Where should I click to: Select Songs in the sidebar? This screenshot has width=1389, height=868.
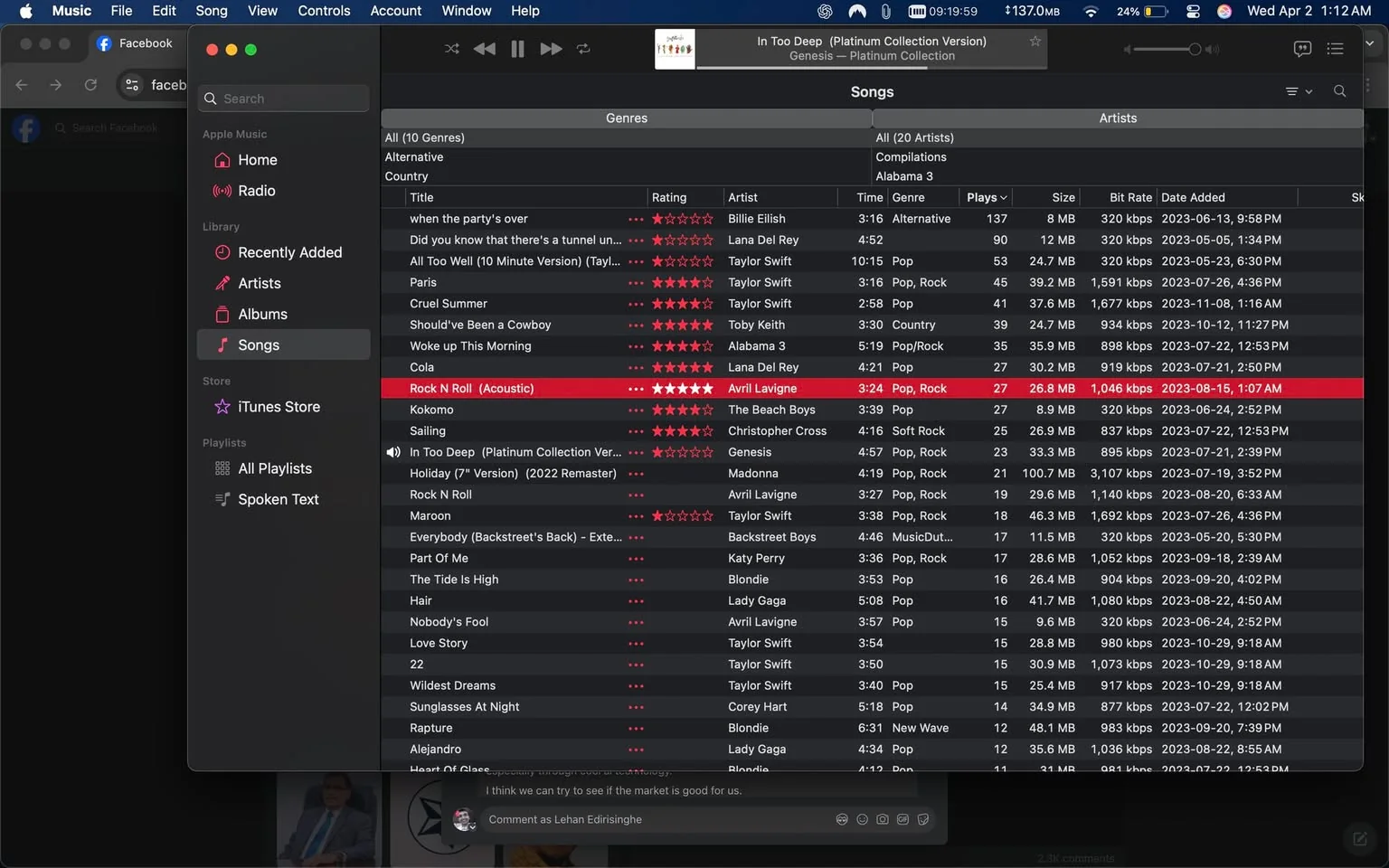tap(283, 344)
